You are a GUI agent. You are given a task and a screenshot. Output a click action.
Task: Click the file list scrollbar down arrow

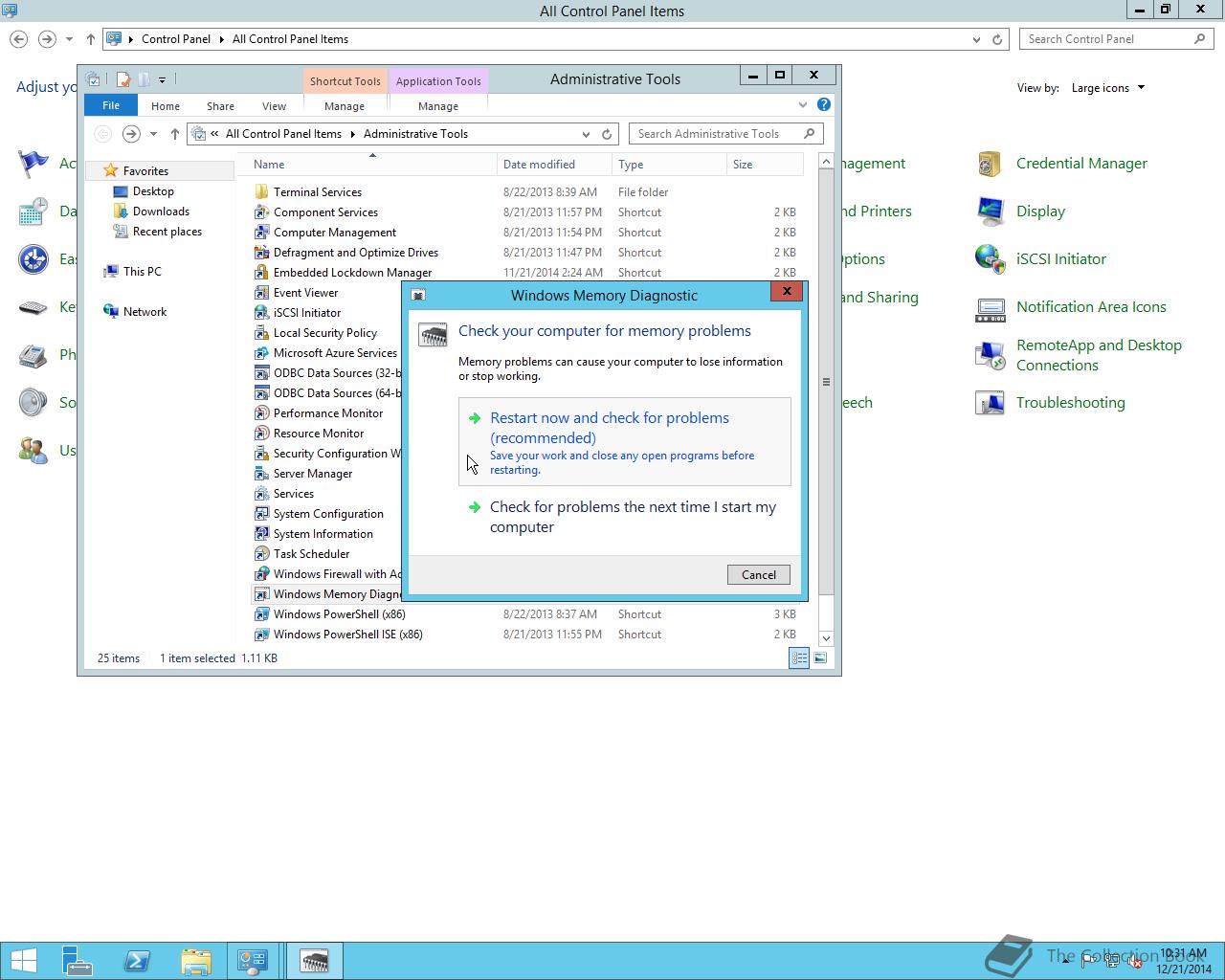pyautogui.click(x=826, y=638)
